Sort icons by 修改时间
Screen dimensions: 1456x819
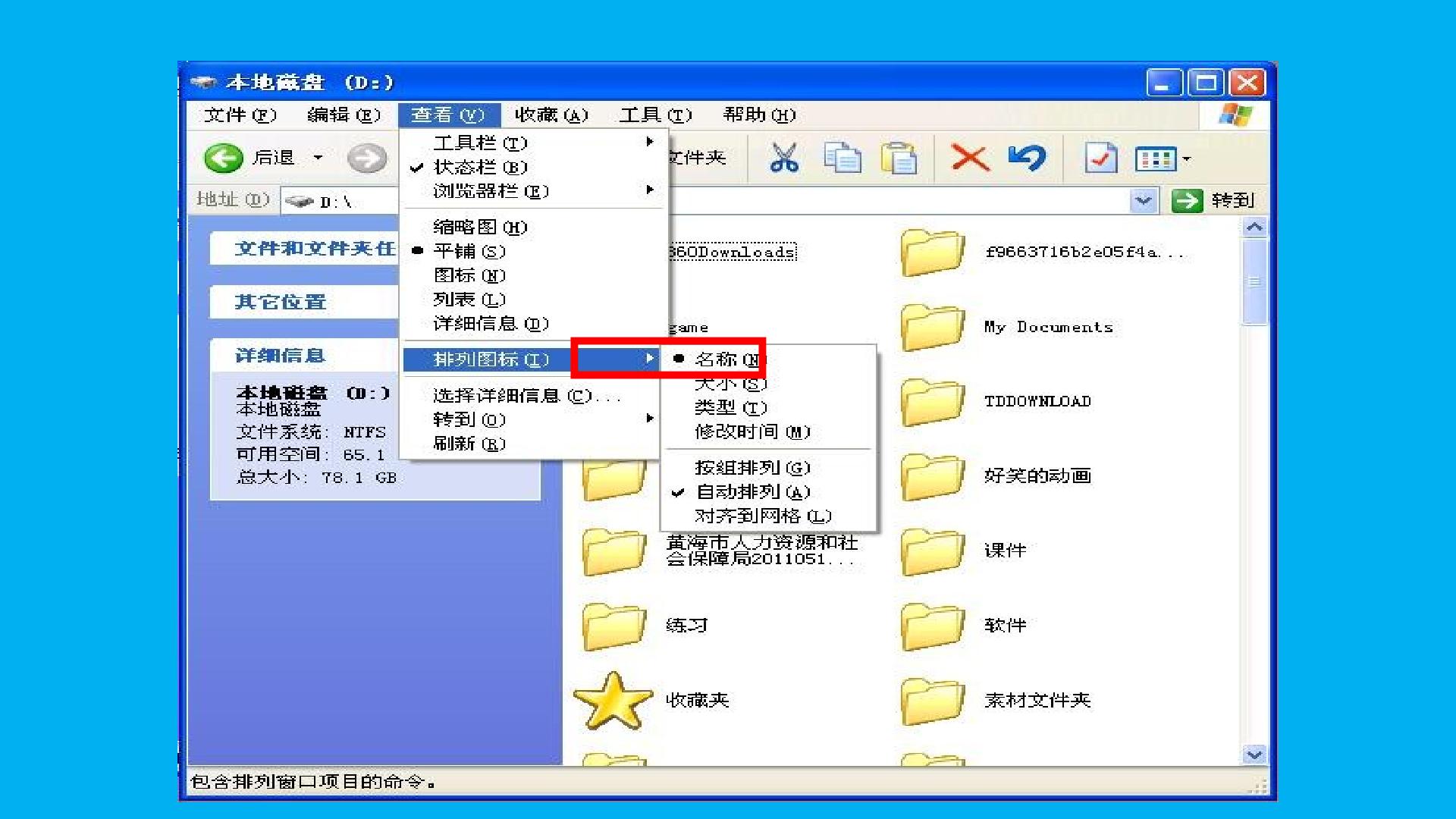click(769, 432)
